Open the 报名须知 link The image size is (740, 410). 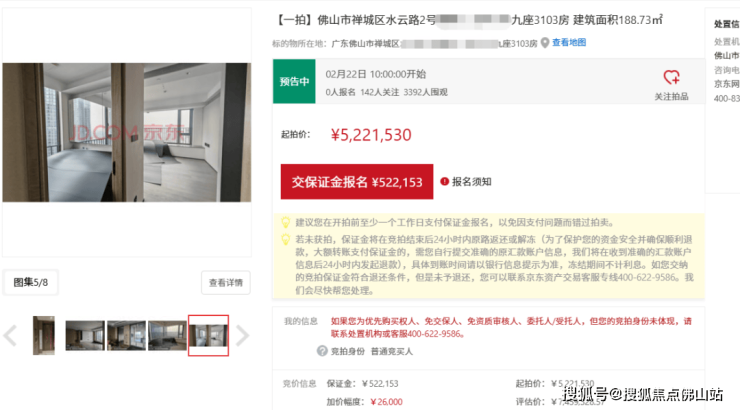click(x=471, y=182)
